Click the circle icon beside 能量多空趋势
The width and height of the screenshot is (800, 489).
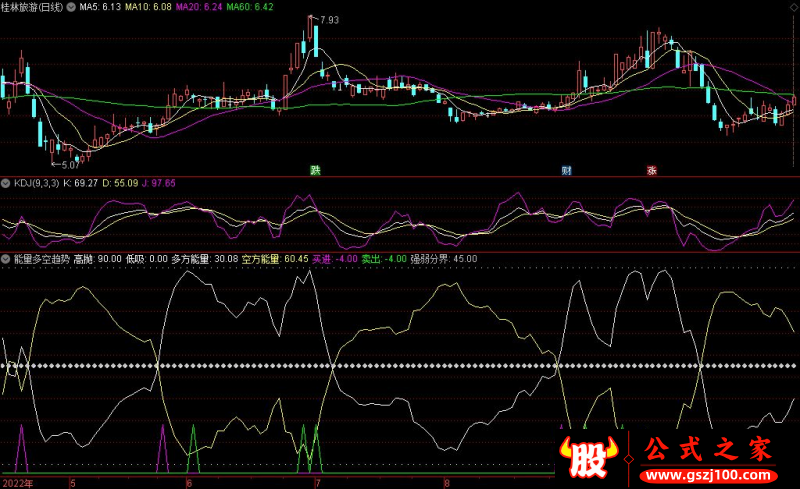5,258
